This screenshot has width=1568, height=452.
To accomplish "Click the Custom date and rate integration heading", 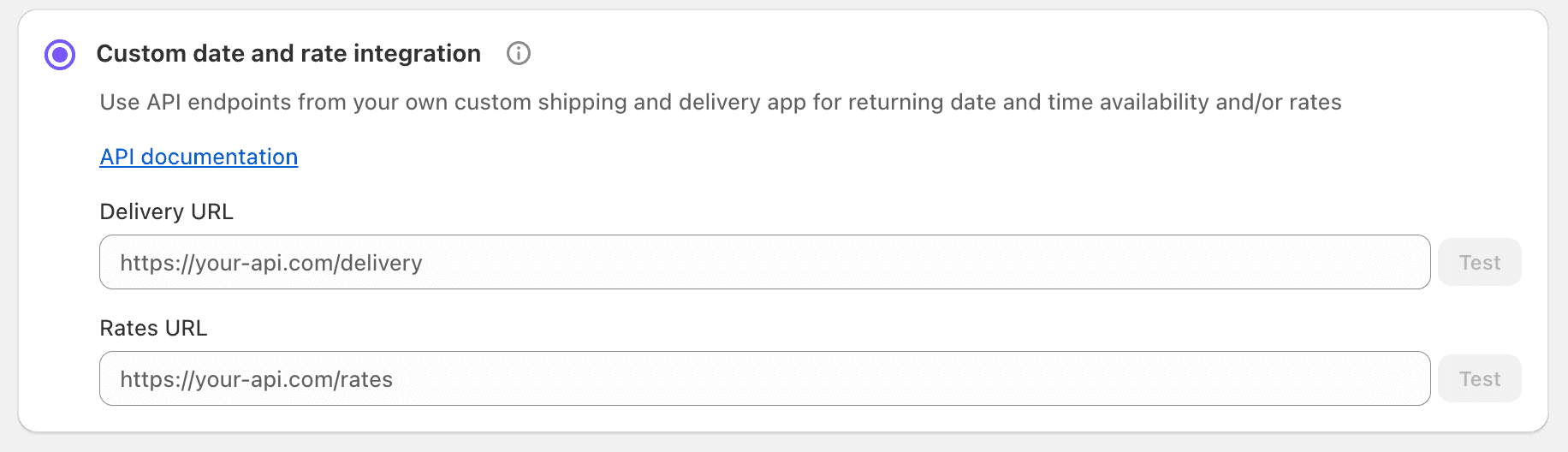I will click(x=288, y=54).
